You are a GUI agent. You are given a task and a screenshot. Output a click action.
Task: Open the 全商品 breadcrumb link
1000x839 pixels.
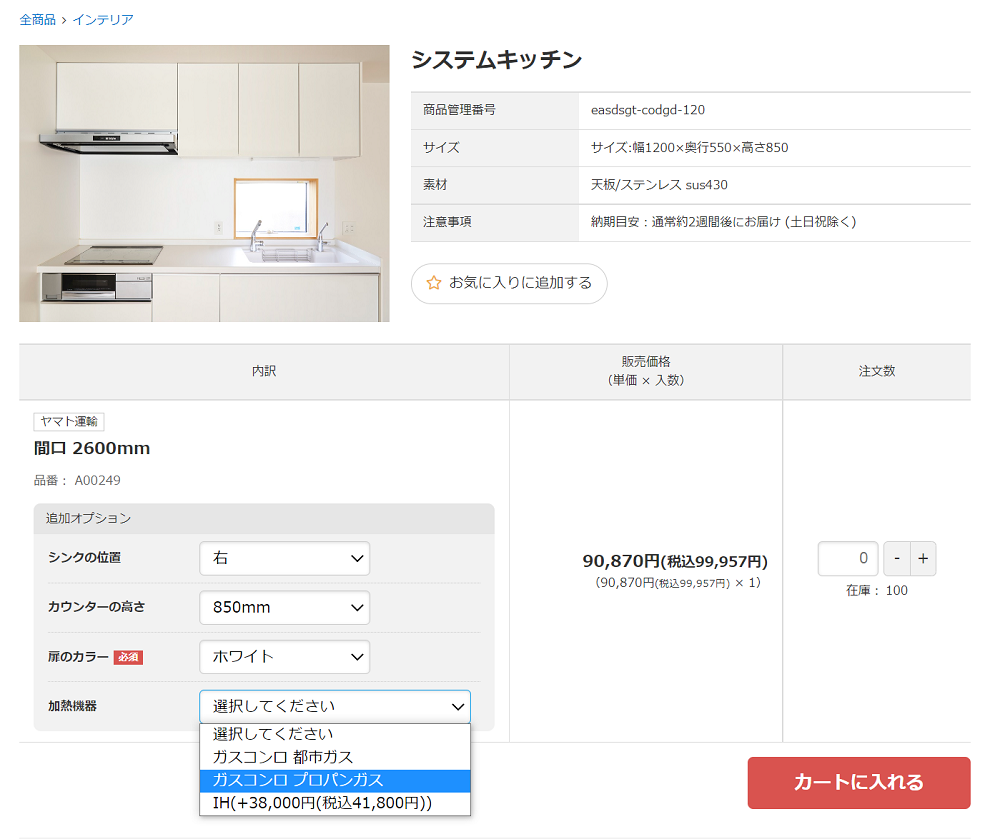click(x=38, y=20)
